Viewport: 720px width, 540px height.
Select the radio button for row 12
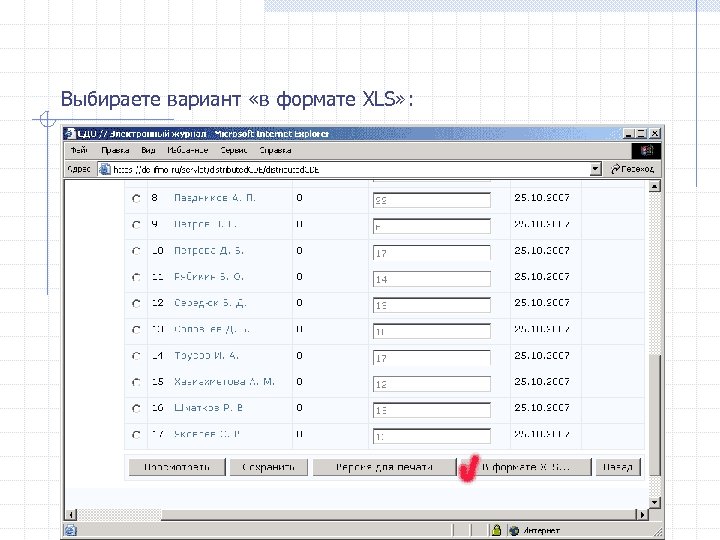click(136, 303)
